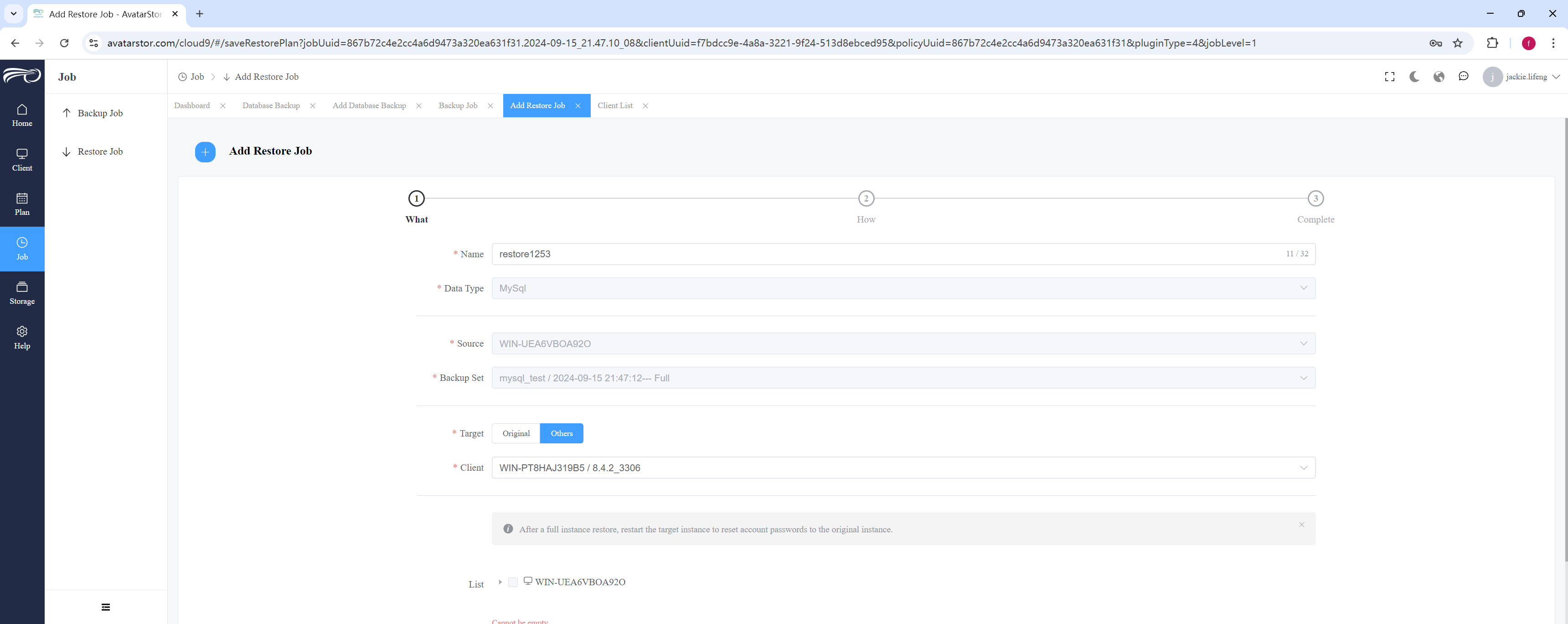1568x624 pixels.
Task: Switch to the Client List tab
Action: 615,105
